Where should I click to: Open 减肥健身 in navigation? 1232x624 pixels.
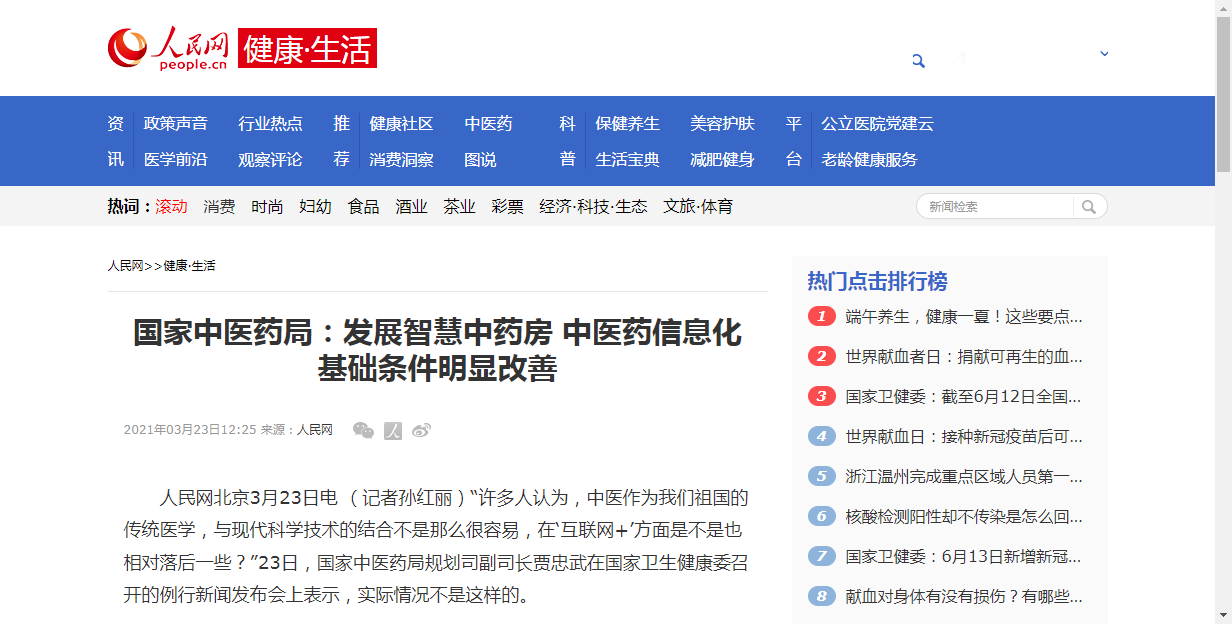pyautogui.click(x=722, y=159)
